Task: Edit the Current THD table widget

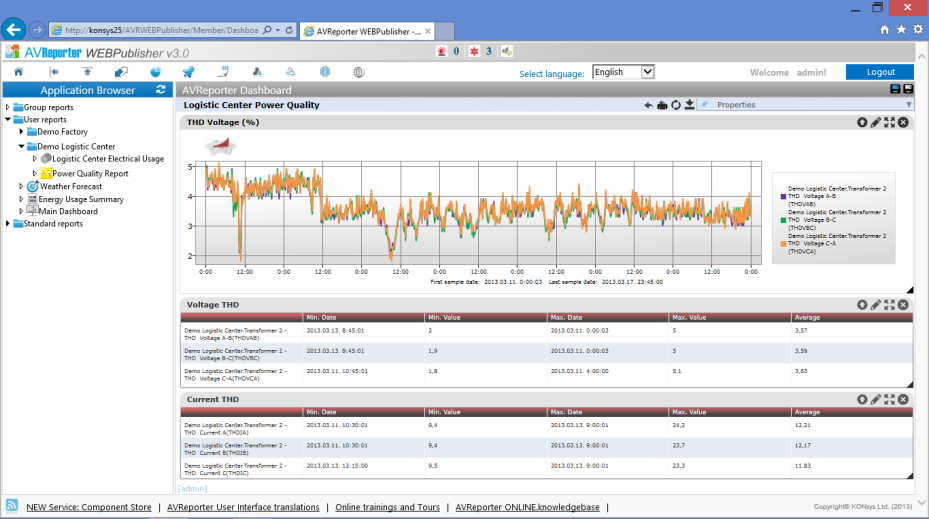Action: point(876,399)
